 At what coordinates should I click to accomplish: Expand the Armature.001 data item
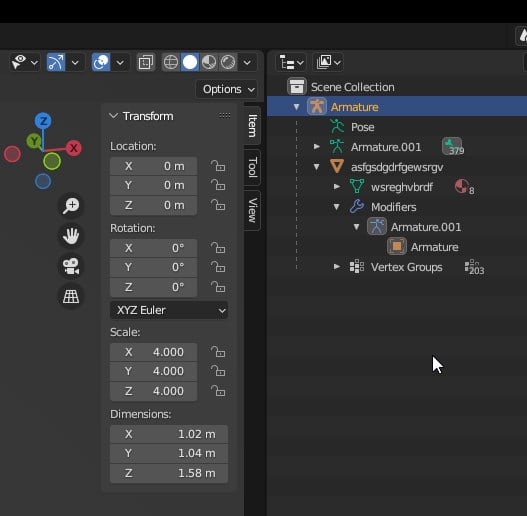point(316,147)
